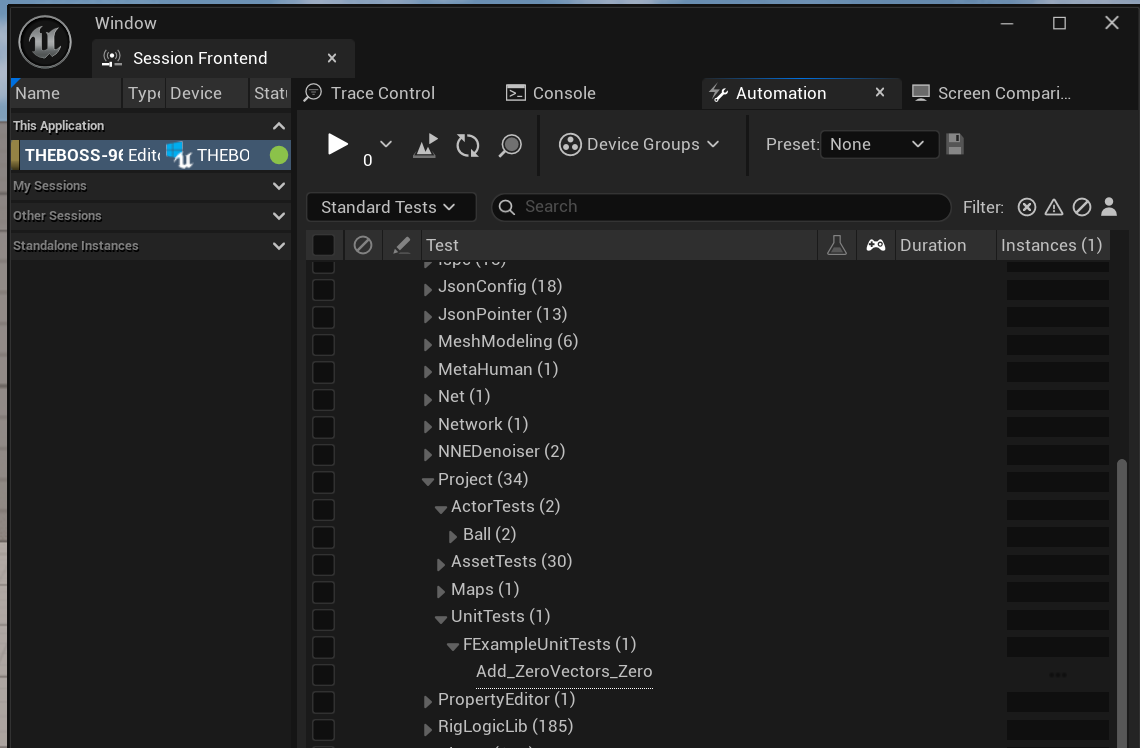Click into the test Search field
The width and height of the screenshot is (1140, 748).
point(720,207)
